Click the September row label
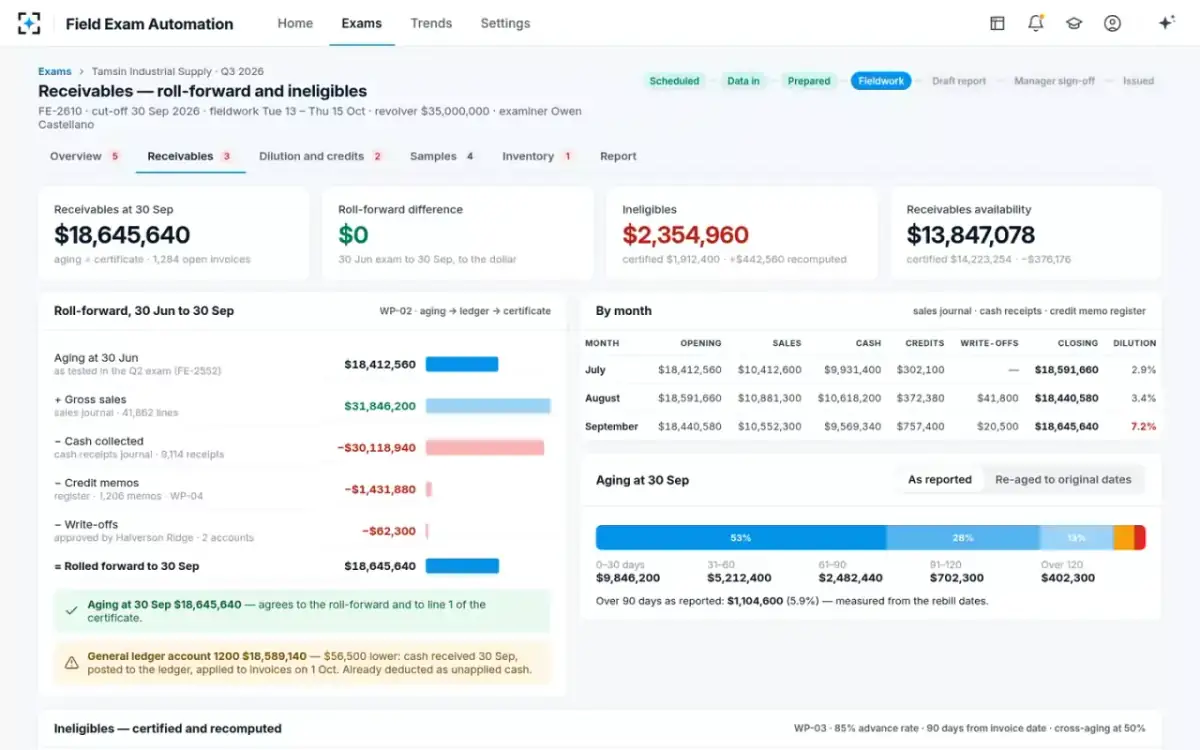 [612, 426]
